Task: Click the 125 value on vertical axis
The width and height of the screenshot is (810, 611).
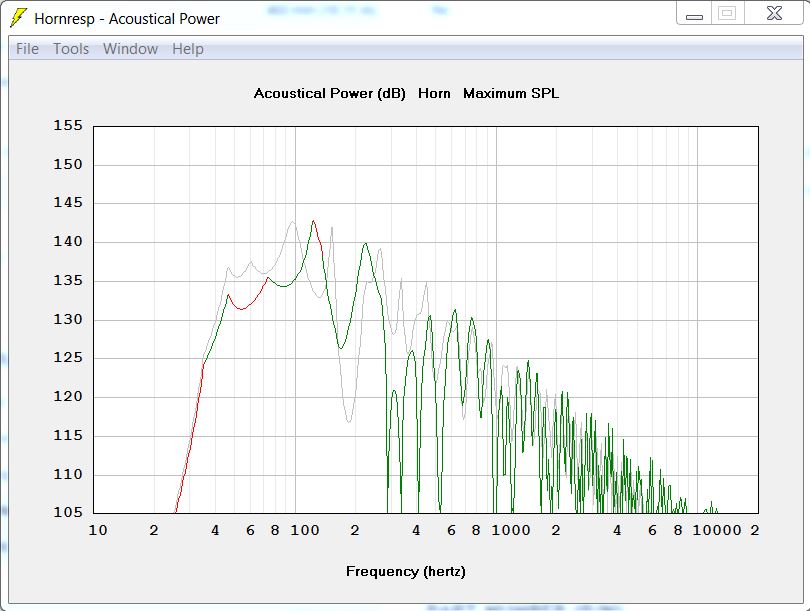Action: 68,357
